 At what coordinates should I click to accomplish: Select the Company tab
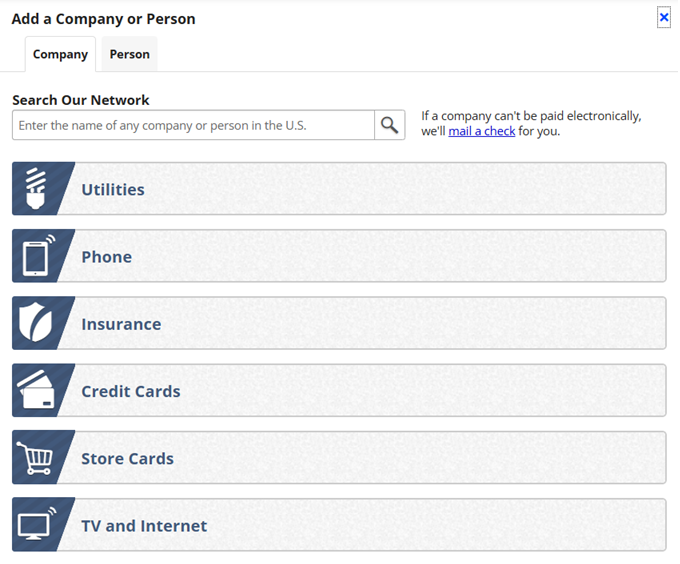(x=60, y=54)
